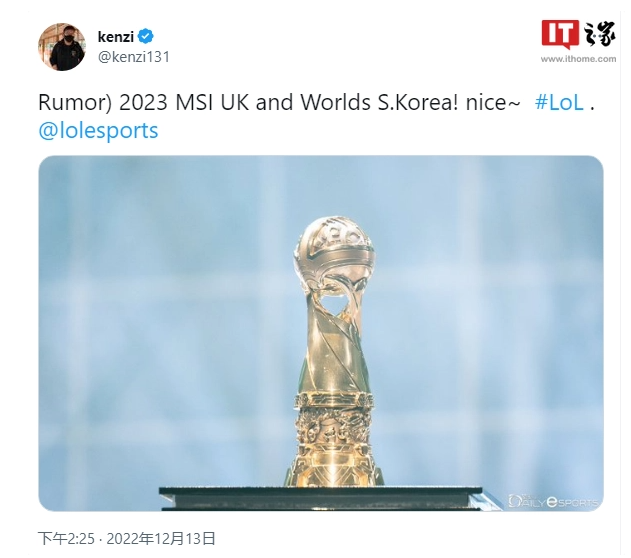Click the 之家 calligraphy logo text
This screenshot has width=631, height=558.
coord(599,33)
